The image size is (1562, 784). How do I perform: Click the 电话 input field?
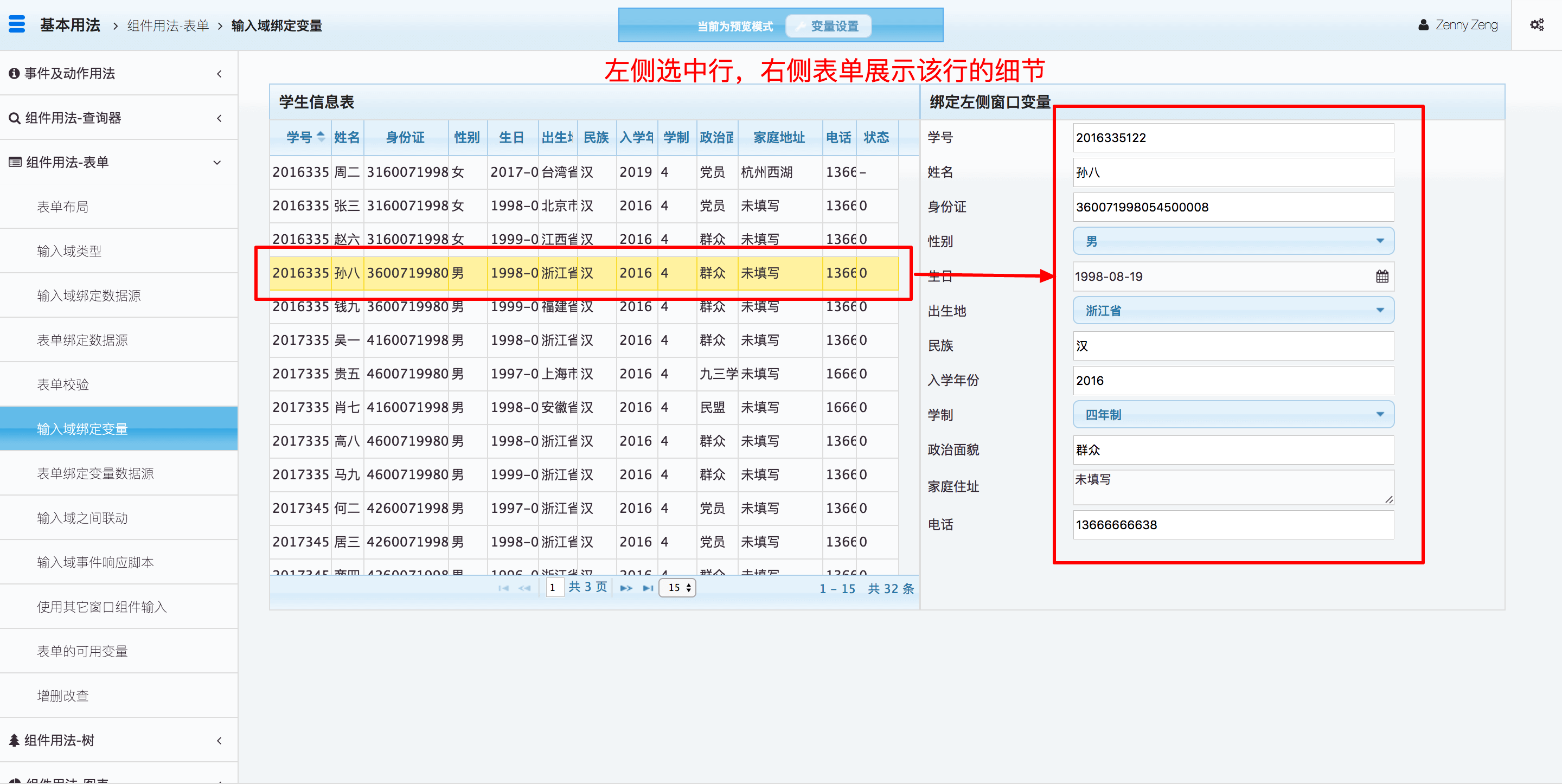[1233, 524]
